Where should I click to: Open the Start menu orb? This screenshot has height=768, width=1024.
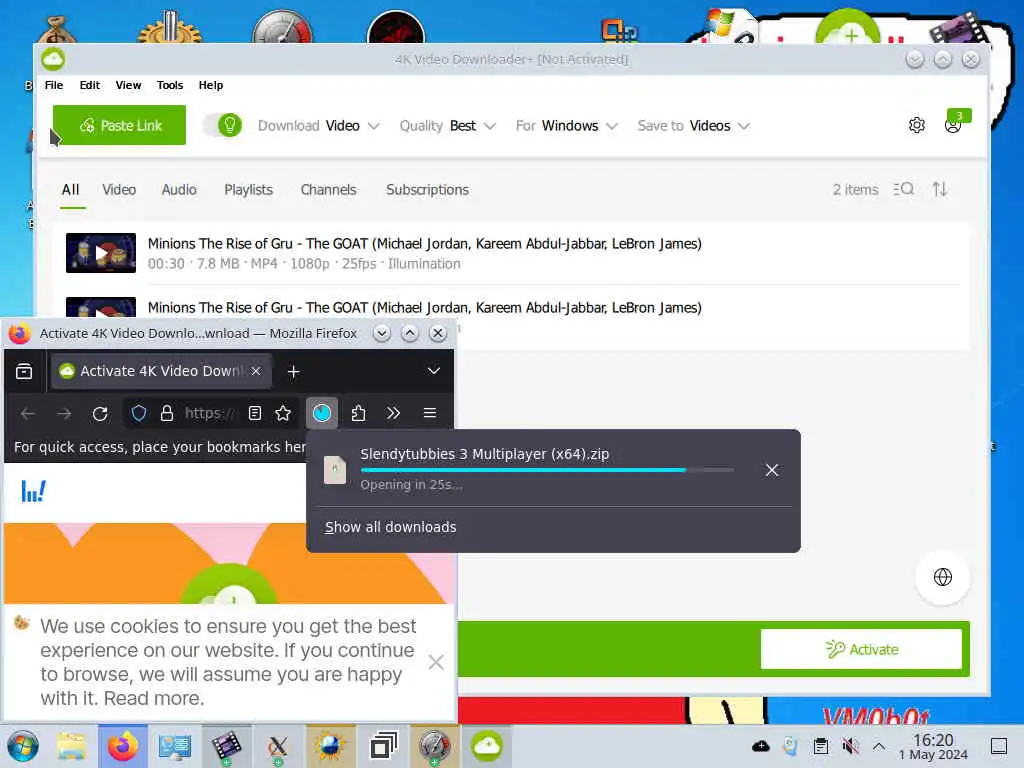pyautogui.click(x=23, y=746)
